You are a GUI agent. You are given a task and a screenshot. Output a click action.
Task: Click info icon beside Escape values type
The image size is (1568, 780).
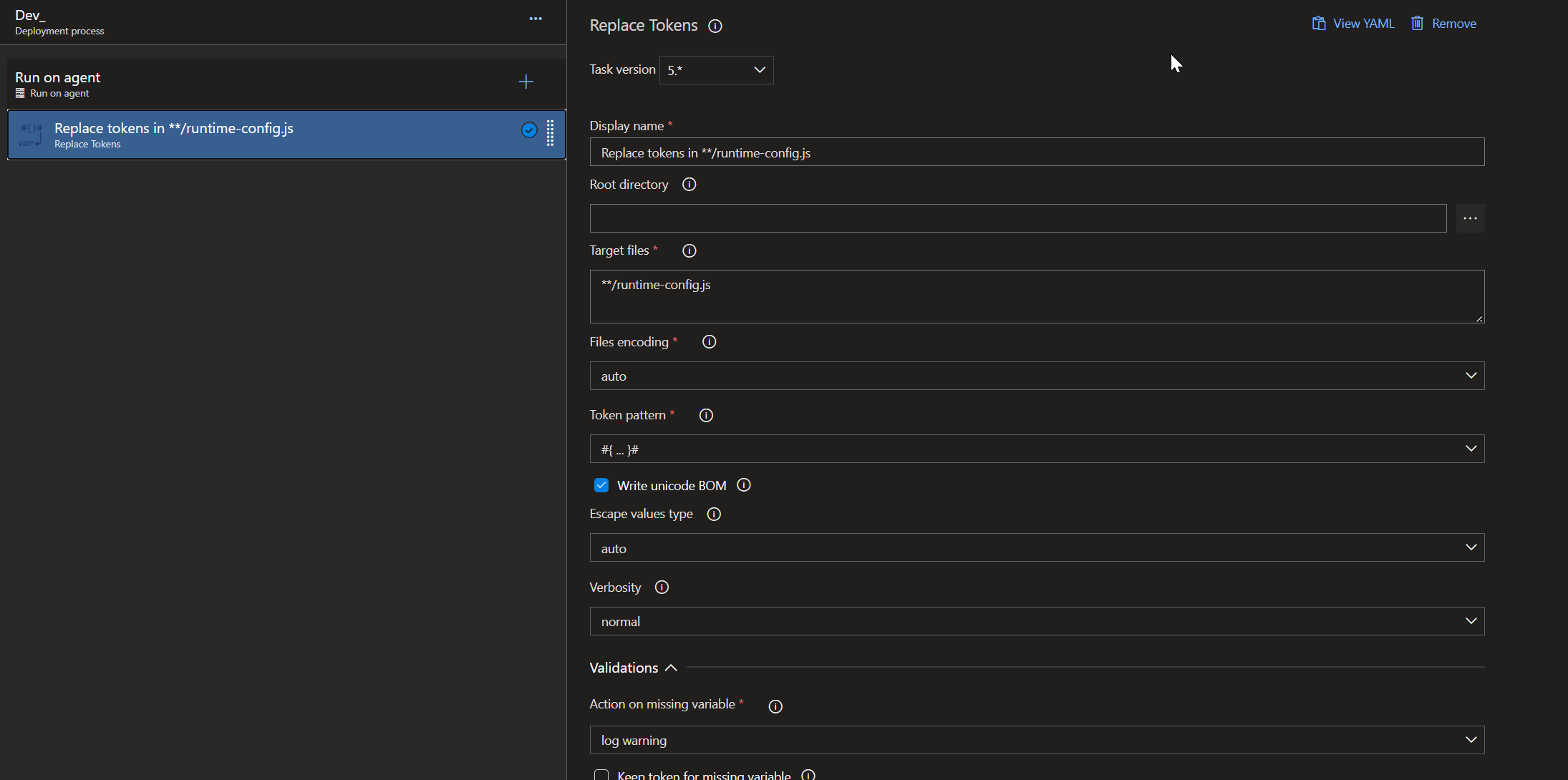coord(713,515)
